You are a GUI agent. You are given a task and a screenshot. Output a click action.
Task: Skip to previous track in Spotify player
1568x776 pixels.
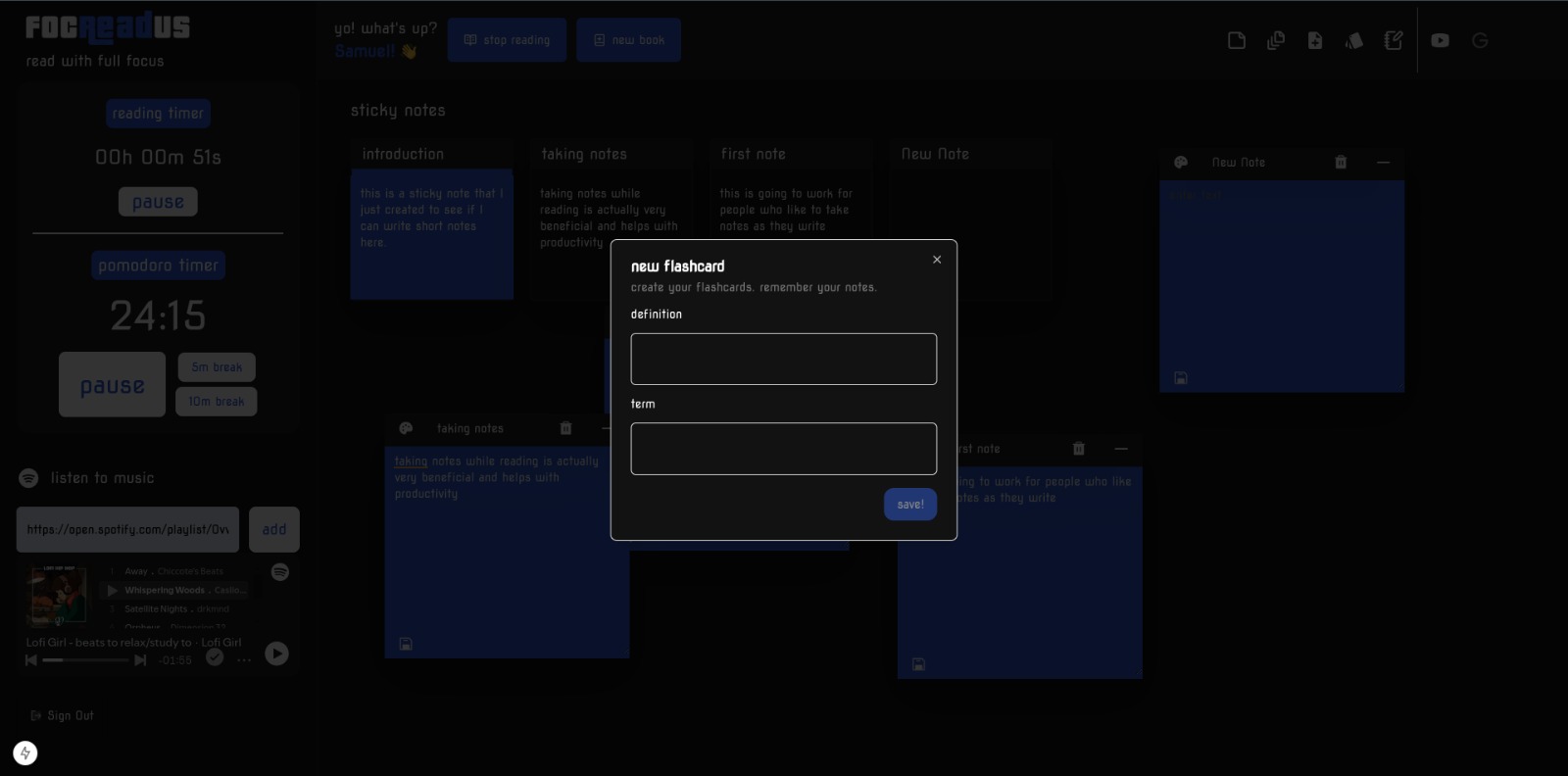pyautogui.click(x=31, y=660)
